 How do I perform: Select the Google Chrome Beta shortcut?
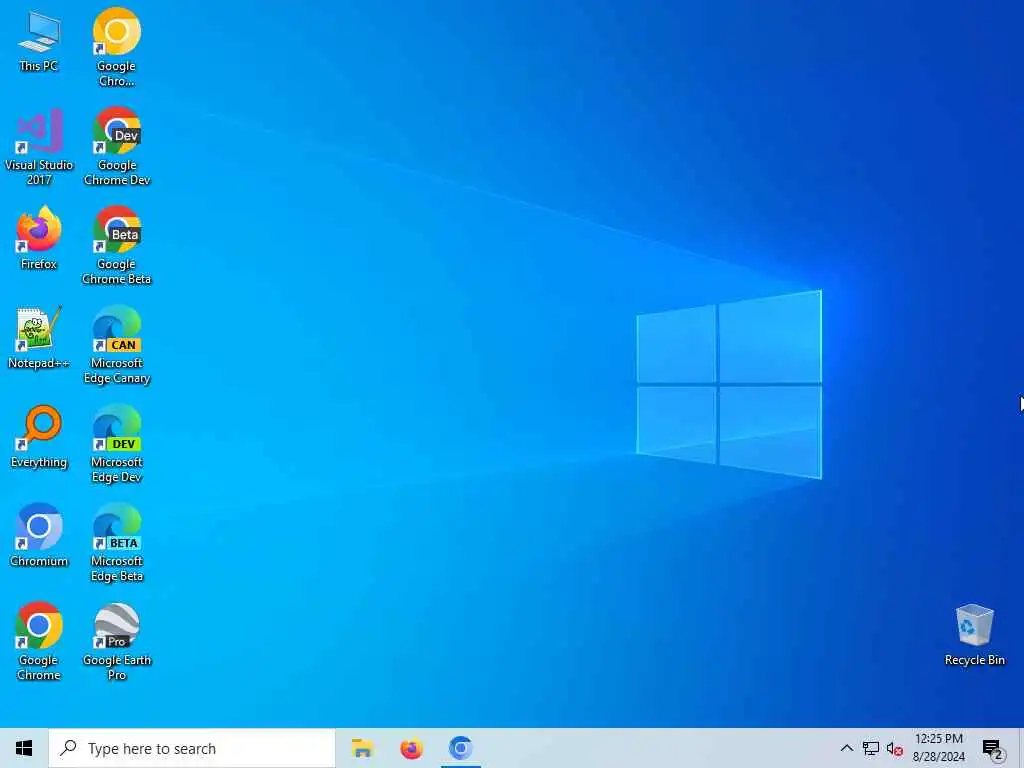click(116, 246)
